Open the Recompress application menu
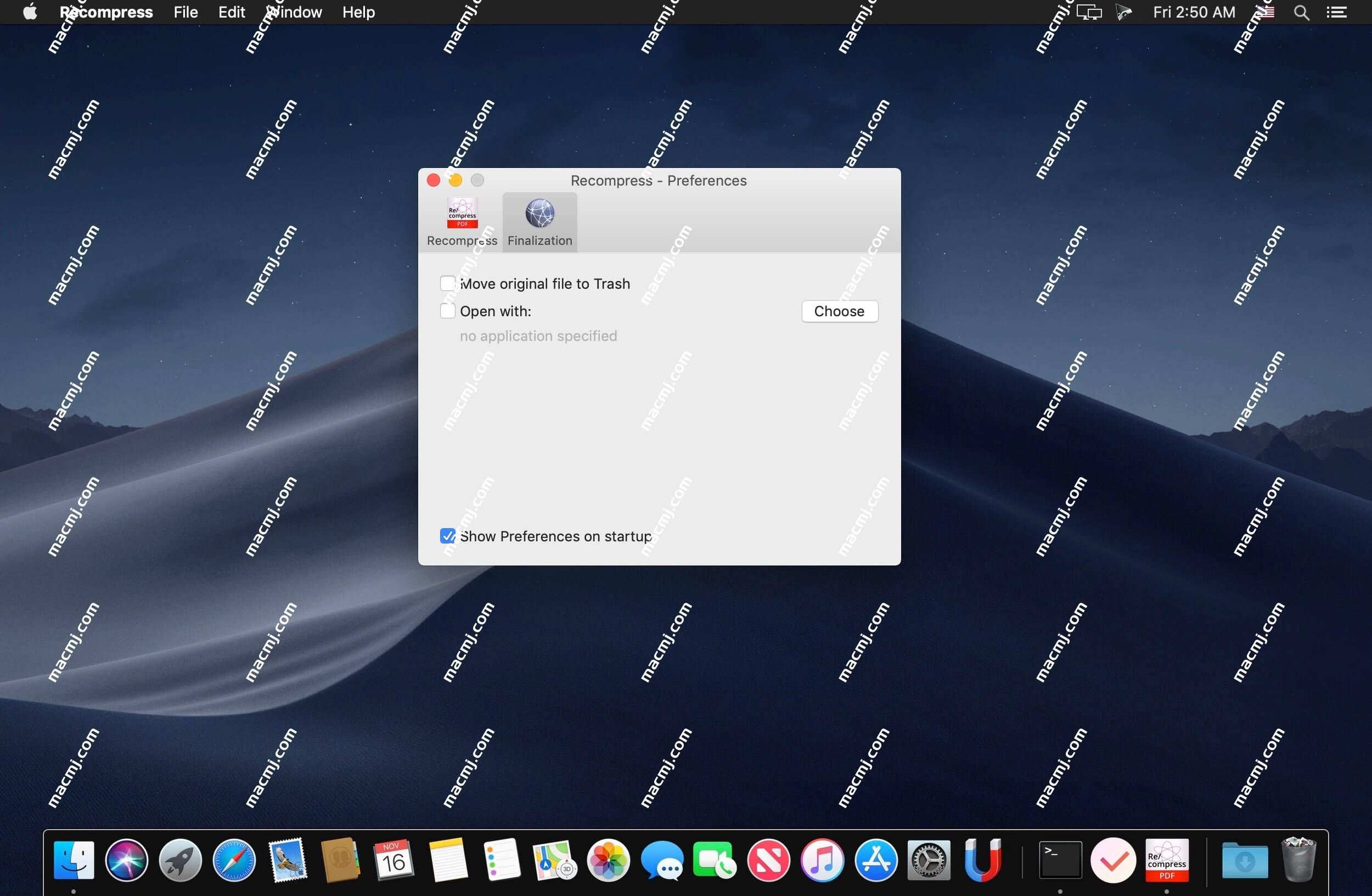 (106, 12)
